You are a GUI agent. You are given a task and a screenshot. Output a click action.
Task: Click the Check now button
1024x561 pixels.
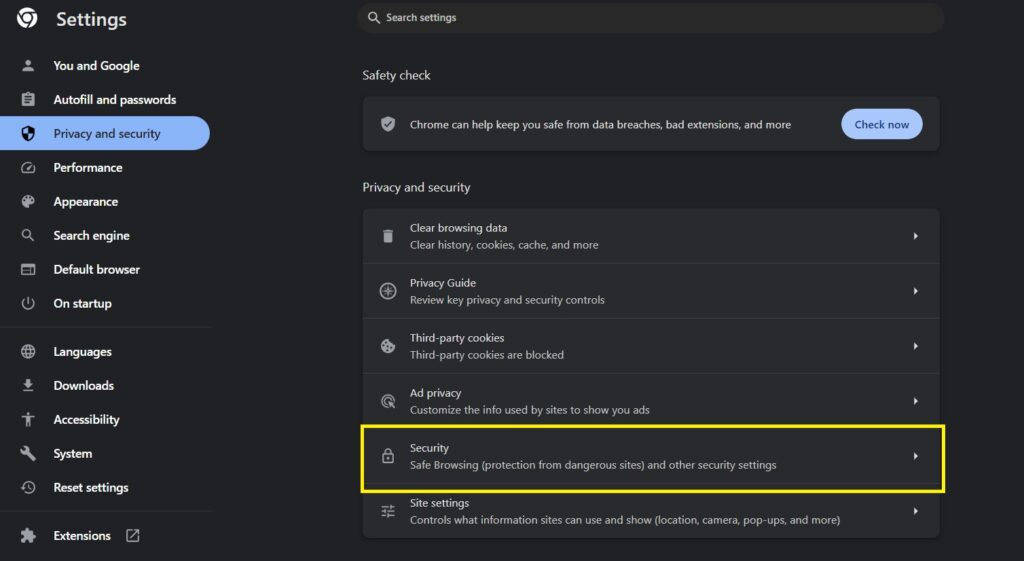[x=882, y=124]
